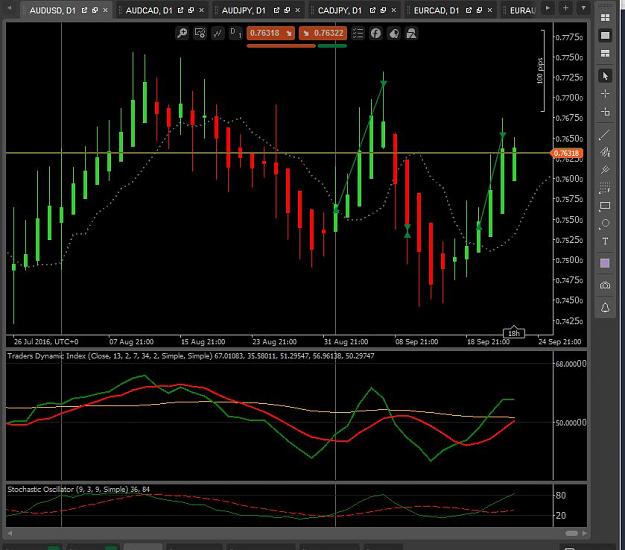Open the trader avatar icon in chart toolbar

411,33
